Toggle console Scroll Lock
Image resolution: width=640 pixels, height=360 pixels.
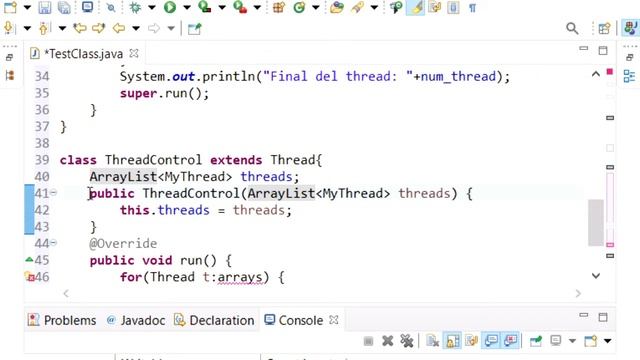coord(452,341)
